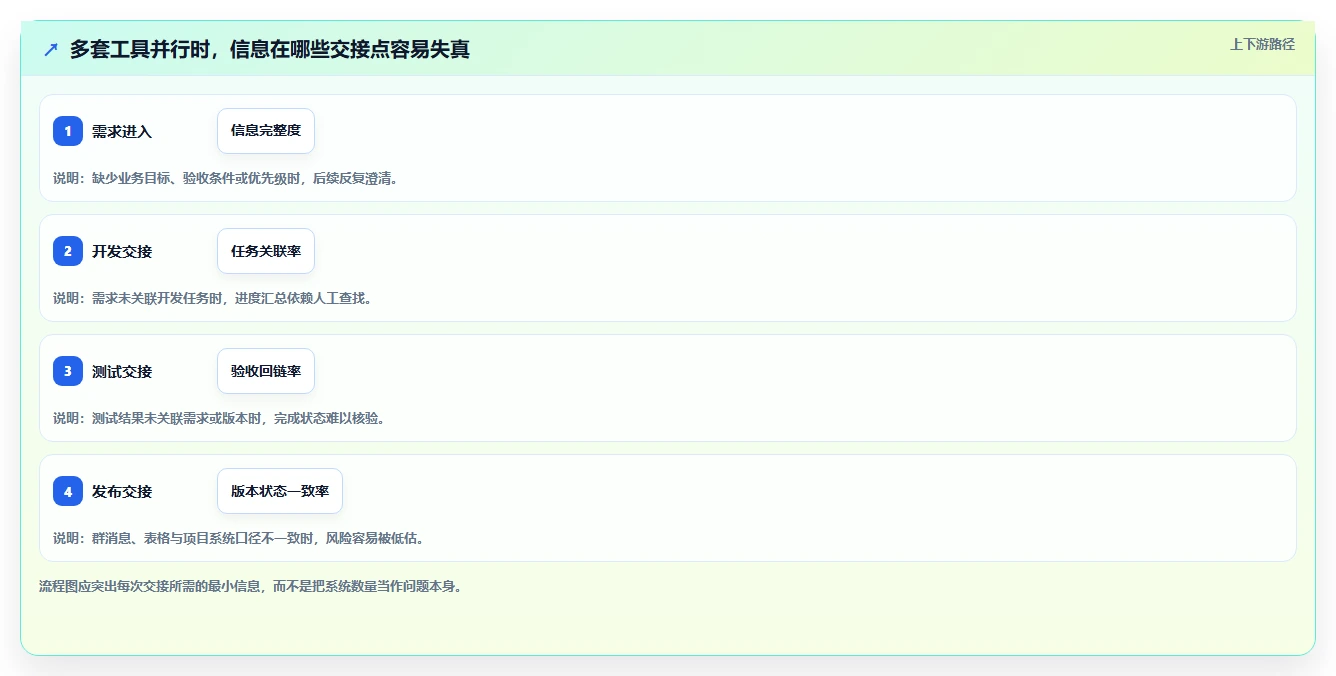
Task: Click the title 多套工具并行时，信息在哪些交接点容易失真
Action: (x=270, y=49)
